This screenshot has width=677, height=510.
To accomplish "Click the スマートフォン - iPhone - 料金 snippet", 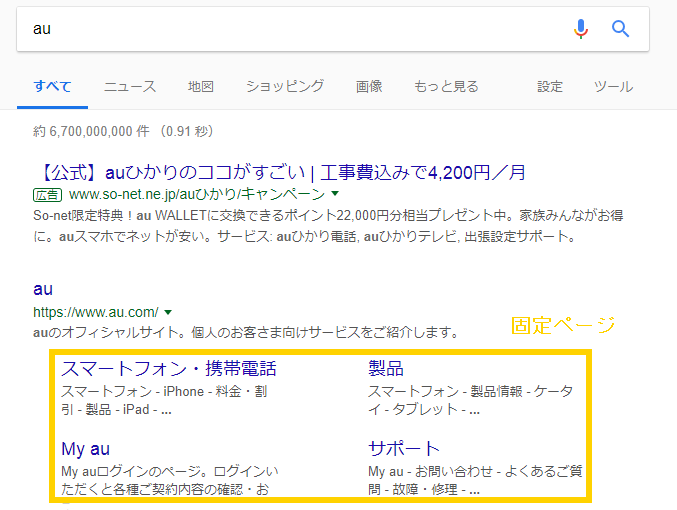I will (164, 400).
